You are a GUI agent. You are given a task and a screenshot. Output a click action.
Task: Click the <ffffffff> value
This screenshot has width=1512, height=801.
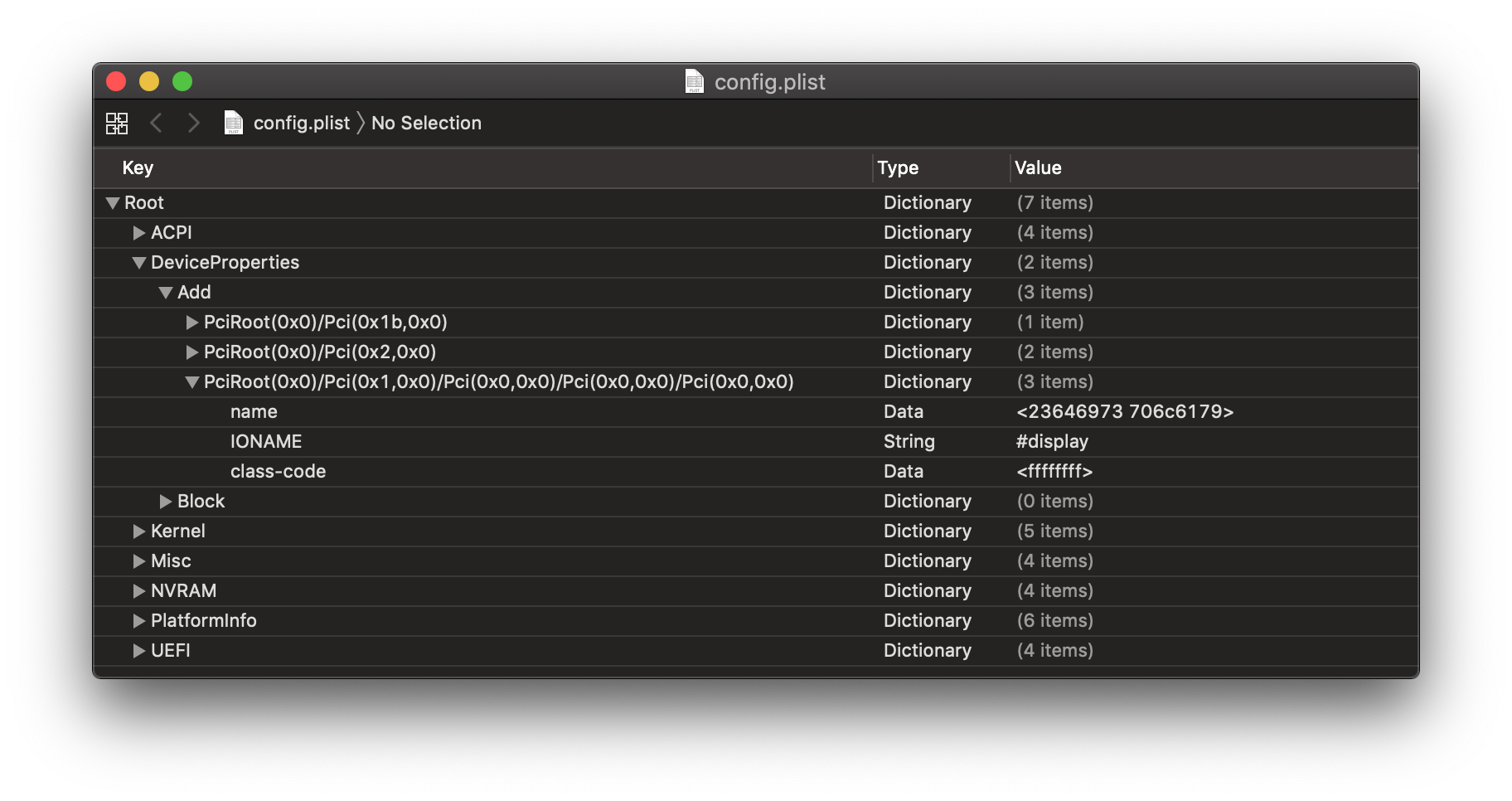pyautogui.click(x=1054, y=472)
